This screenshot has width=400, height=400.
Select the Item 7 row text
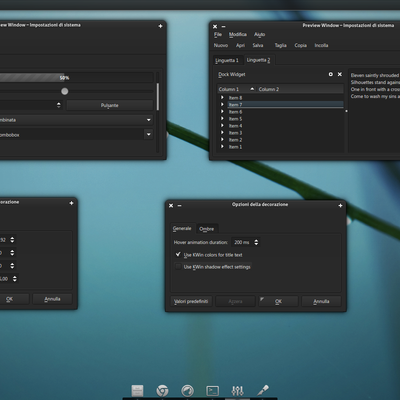pyautogui.click(x=235, y=105)
